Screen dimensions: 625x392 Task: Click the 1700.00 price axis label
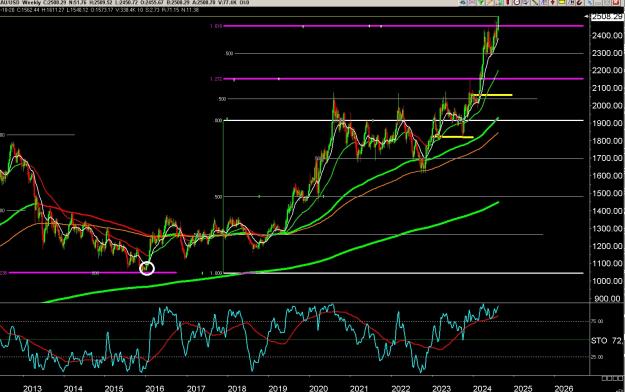pyautogui.click(x=606, y=158)
